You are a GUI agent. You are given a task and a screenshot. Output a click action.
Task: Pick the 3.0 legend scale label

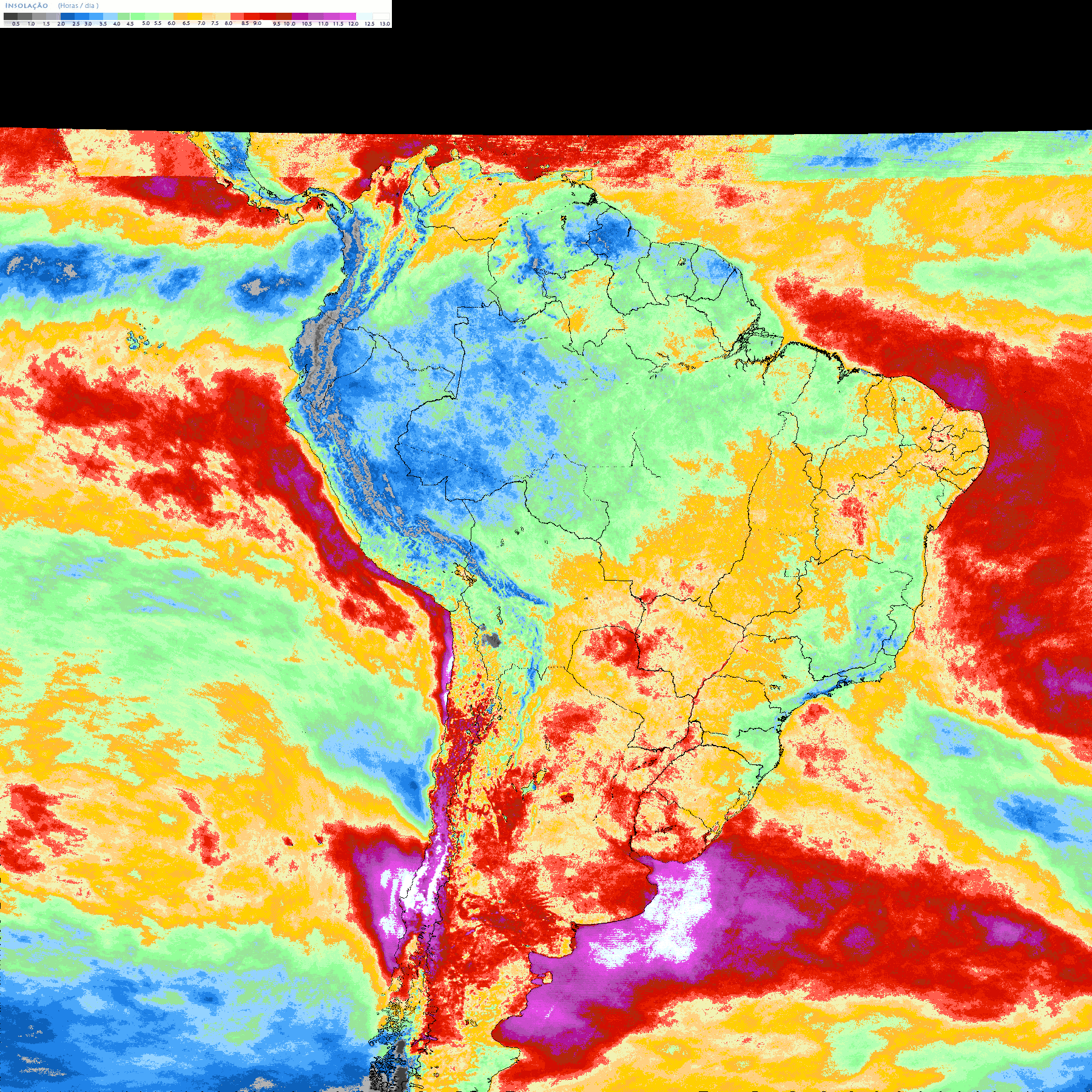[88, 24]
